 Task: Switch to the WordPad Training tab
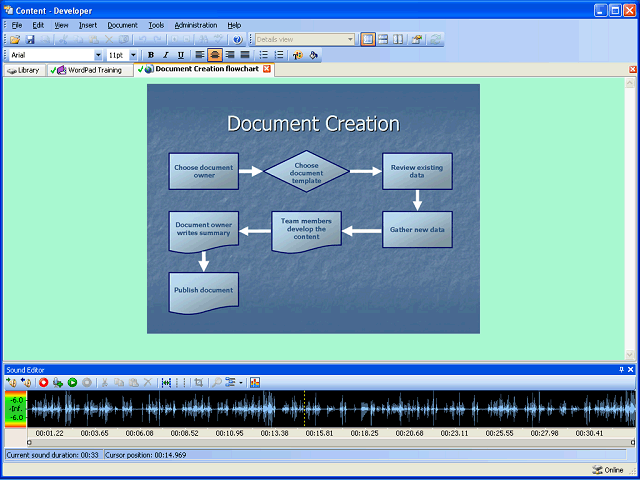click(x=95, y=70)
